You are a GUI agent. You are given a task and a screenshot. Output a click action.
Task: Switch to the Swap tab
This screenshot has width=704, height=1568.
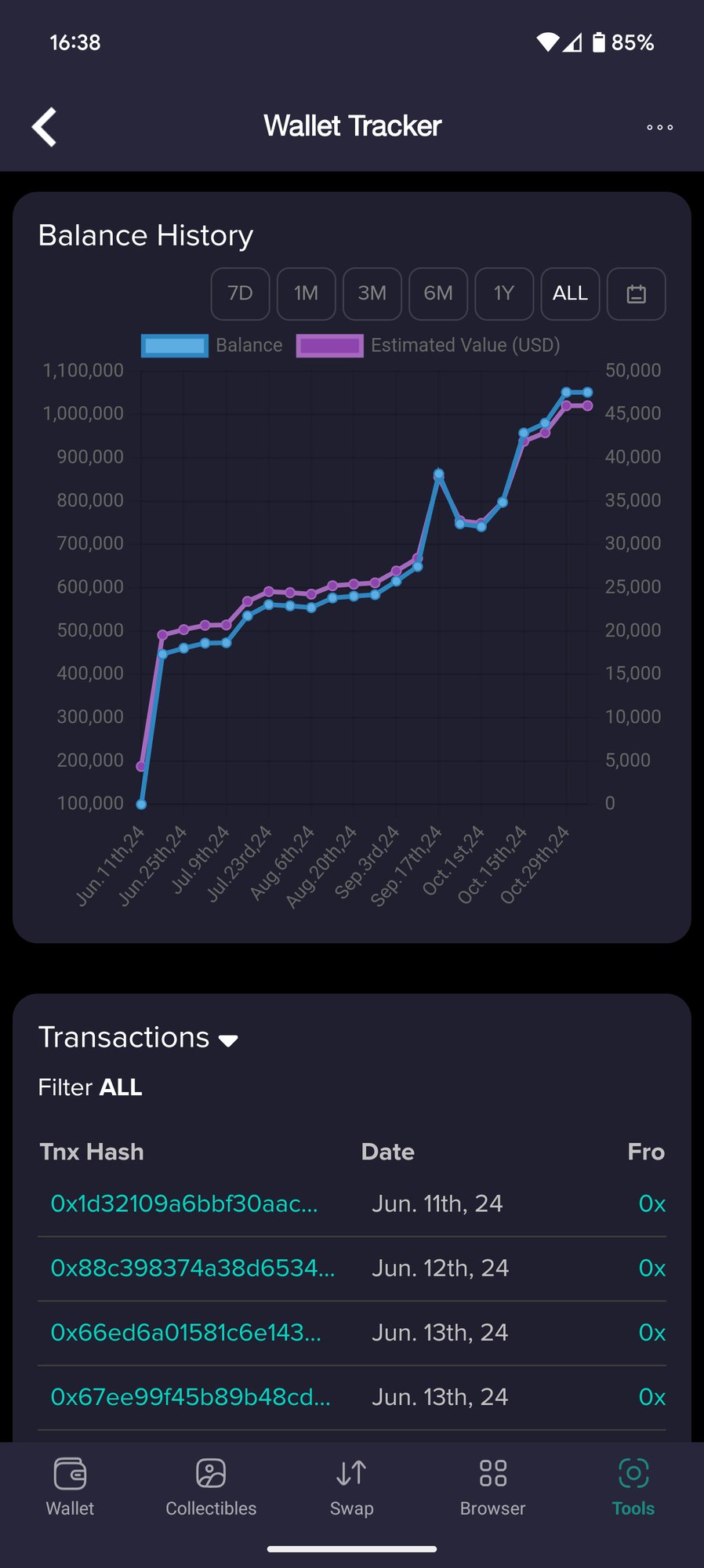[351, 1487]
